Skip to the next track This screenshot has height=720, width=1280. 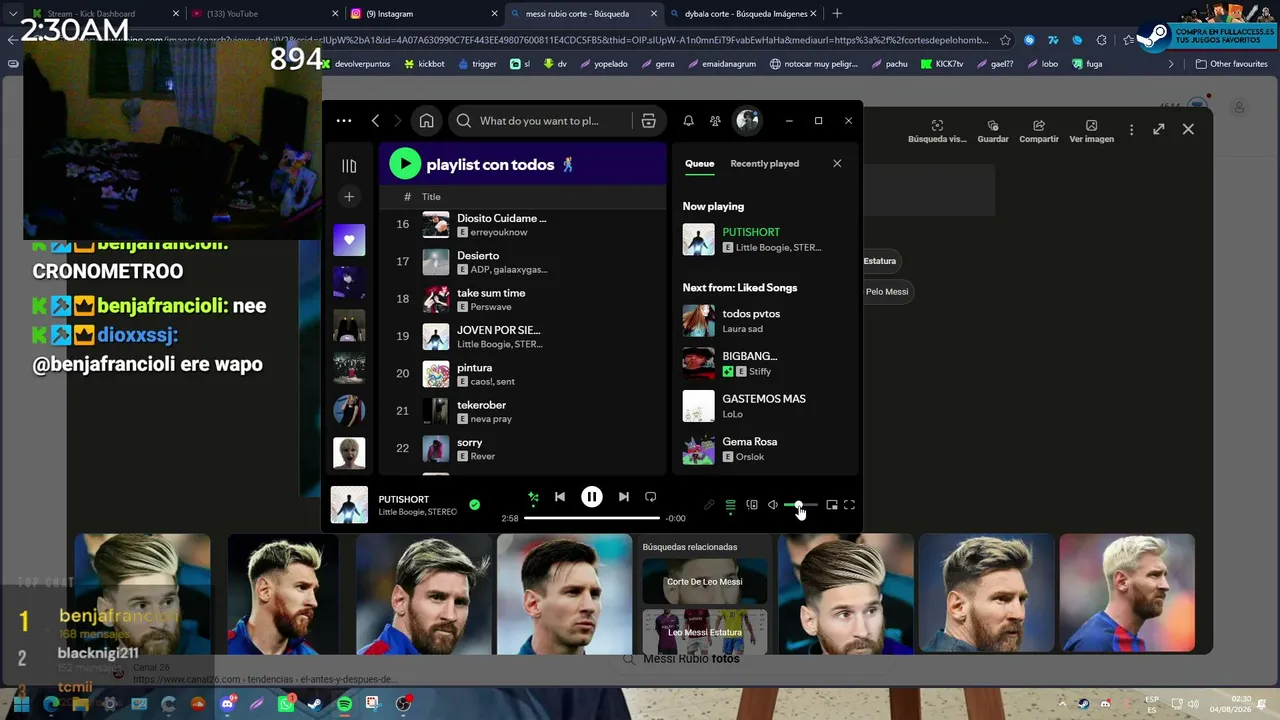tap(624, 497)
